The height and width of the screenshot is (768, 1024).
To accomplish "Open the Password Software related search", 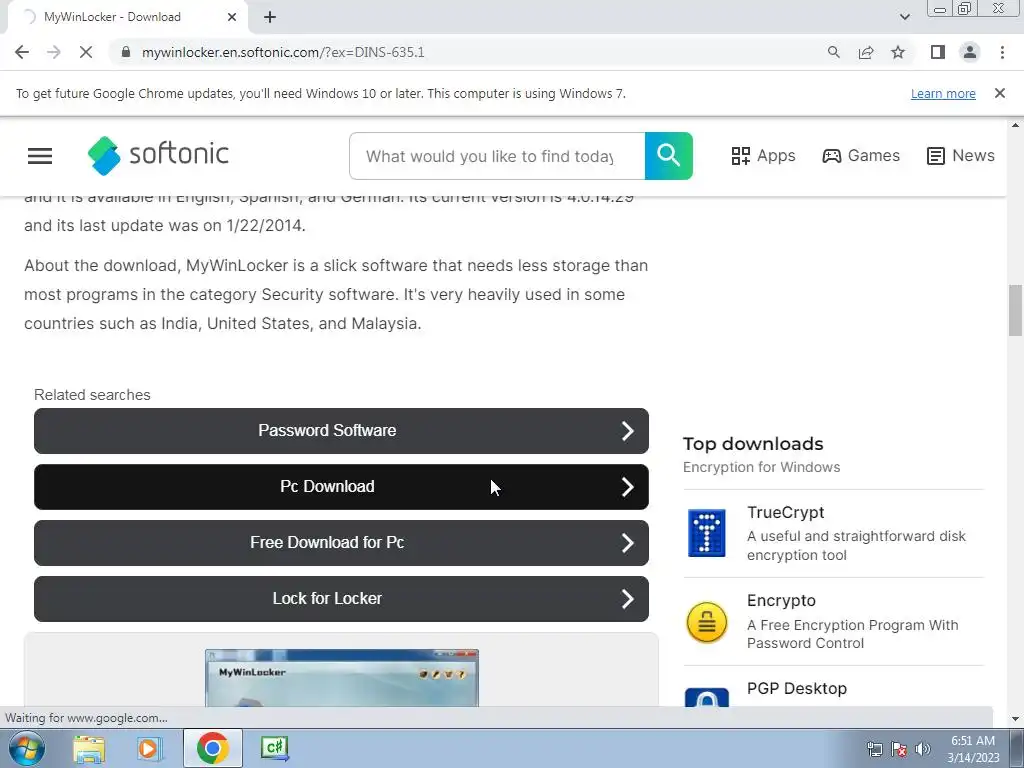I will [341, 431].
